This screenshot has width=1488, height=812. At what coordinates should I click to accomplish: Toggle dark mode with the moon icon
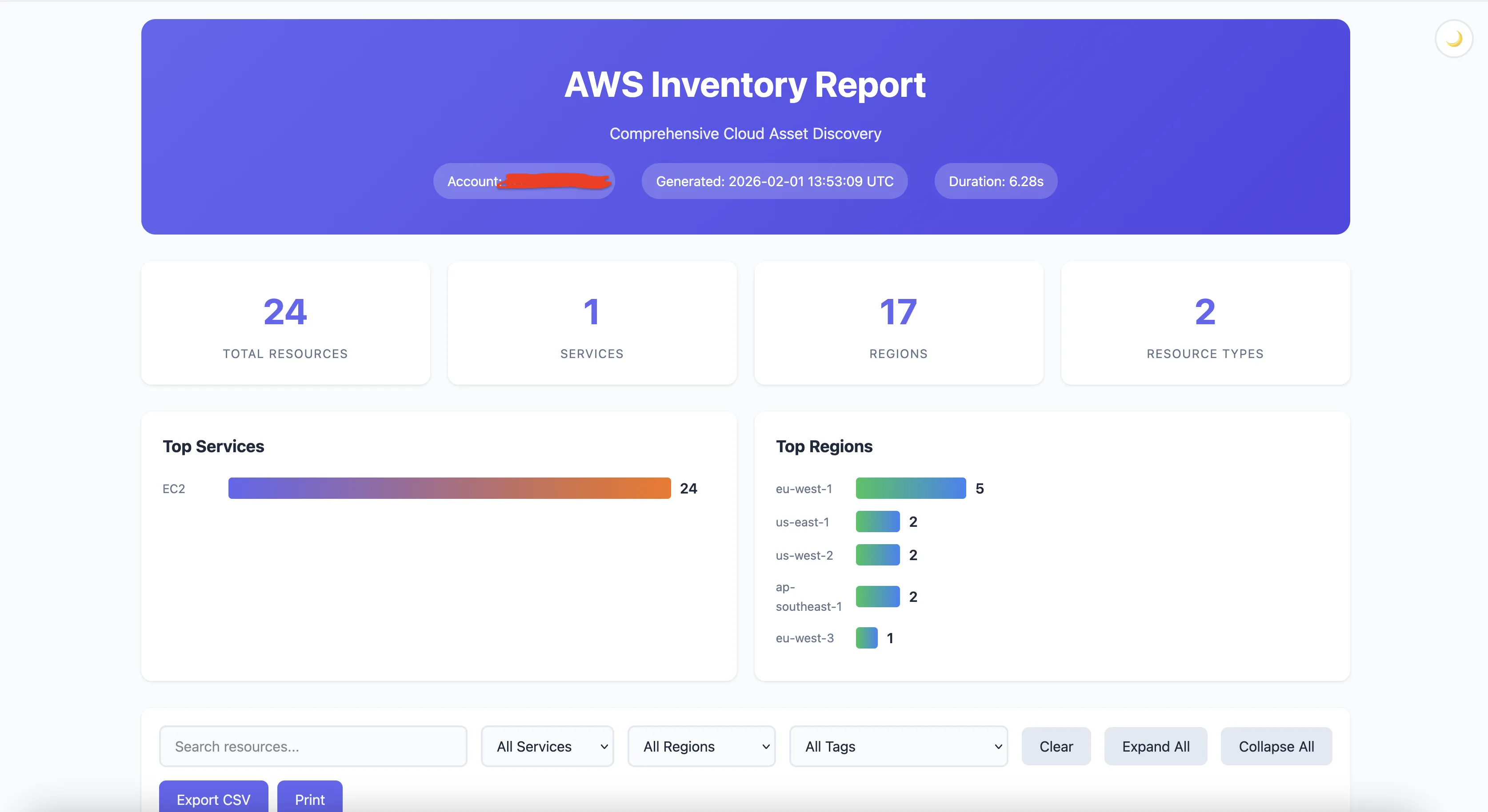tap(1453, 38)
